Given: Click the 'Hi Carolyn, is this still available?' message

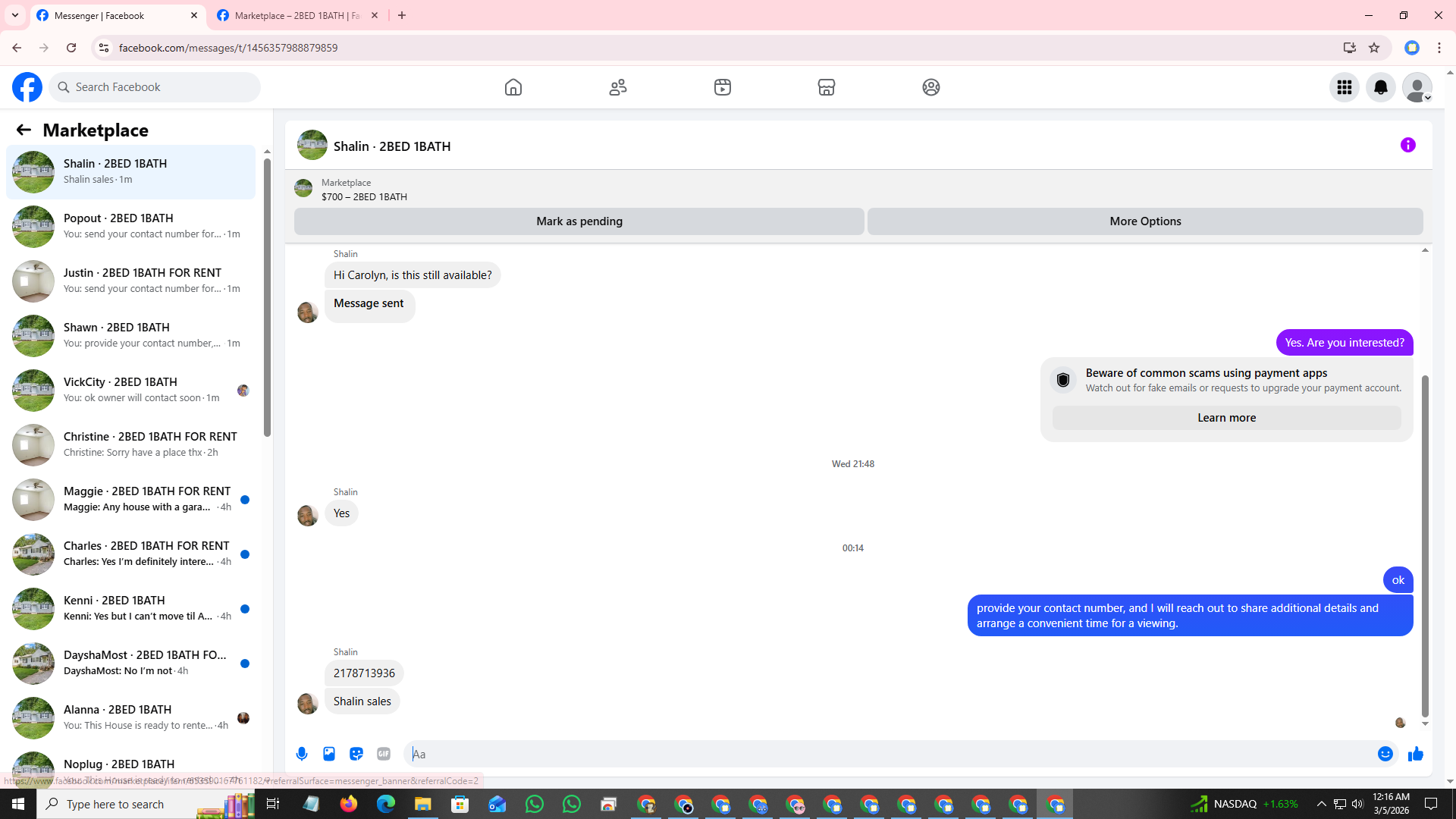Looking at the screenshot, I should [413, 275].
